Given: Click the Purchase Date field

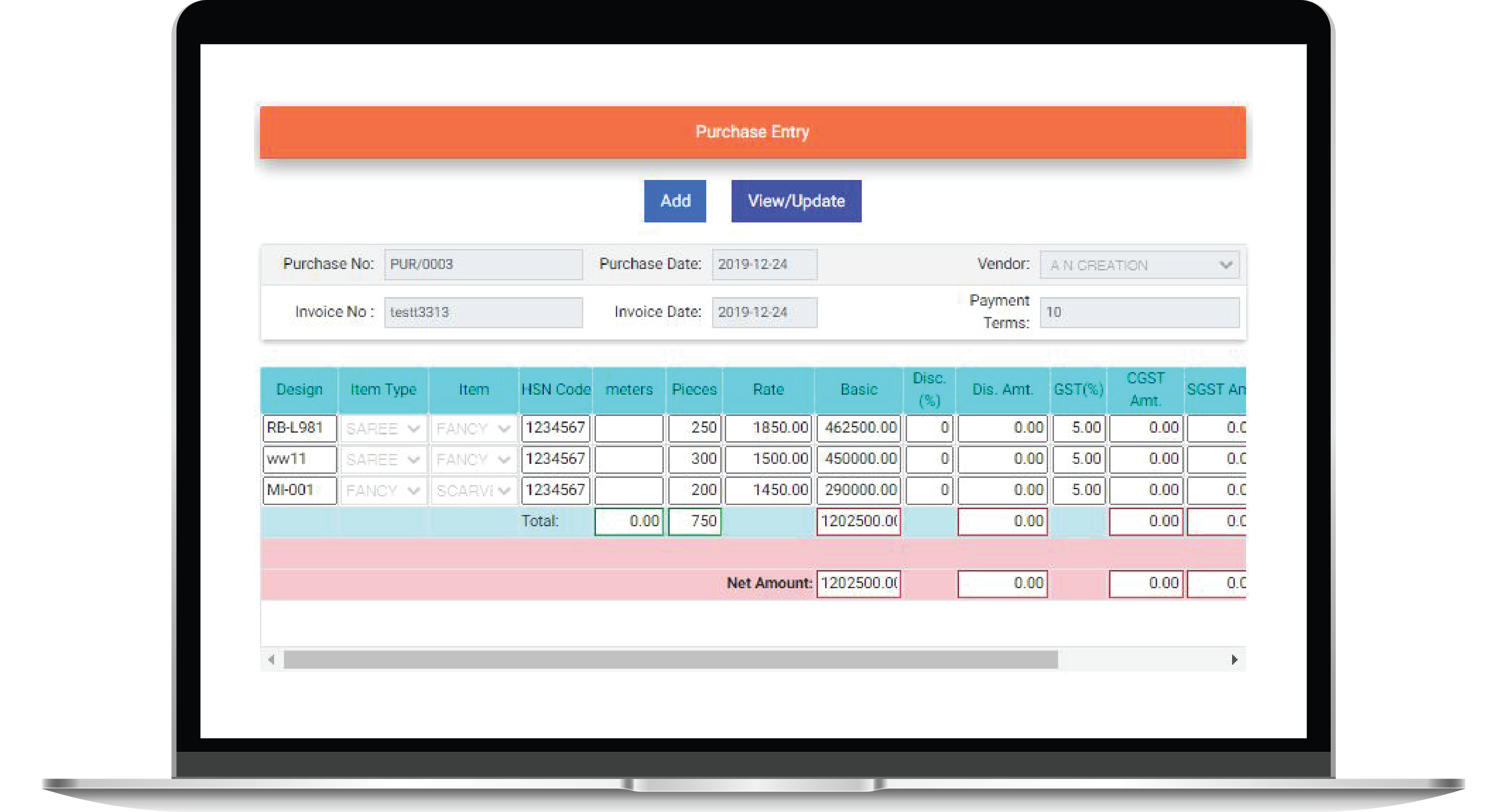Looking at the screenshot, I should pyautogui.click(x=764, y=264).
